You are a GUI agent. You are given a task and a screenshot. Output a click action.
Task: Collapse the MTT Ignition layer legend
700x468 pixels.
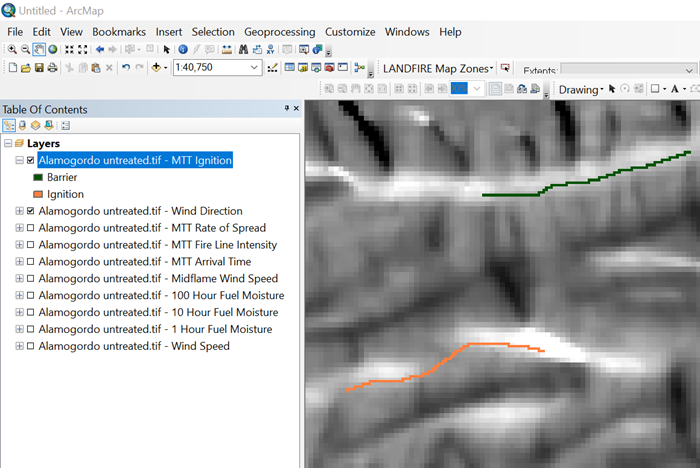(19, 160)
